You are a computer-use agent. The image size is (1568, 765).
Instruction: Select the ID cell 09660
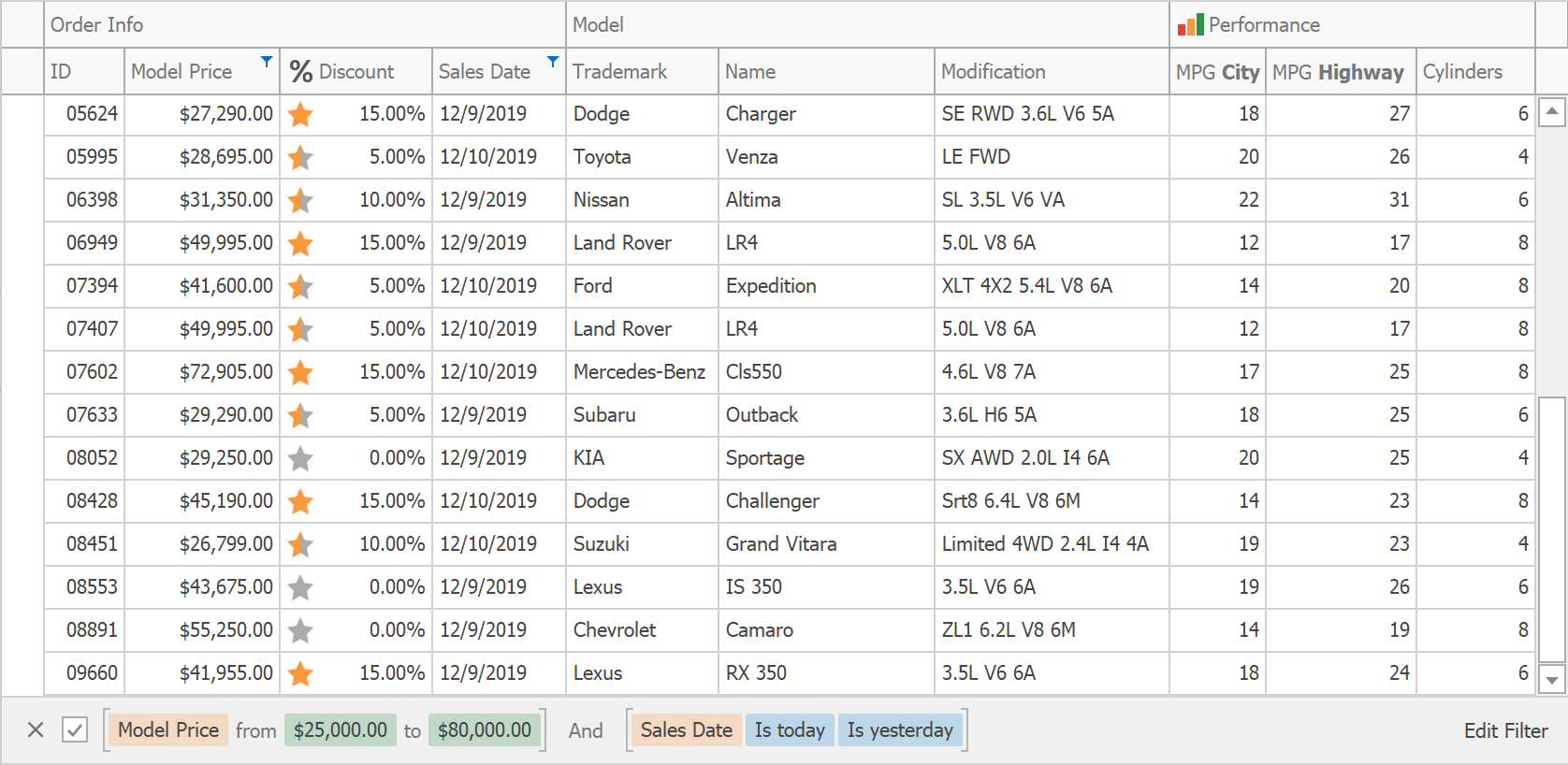pos(84,673)
